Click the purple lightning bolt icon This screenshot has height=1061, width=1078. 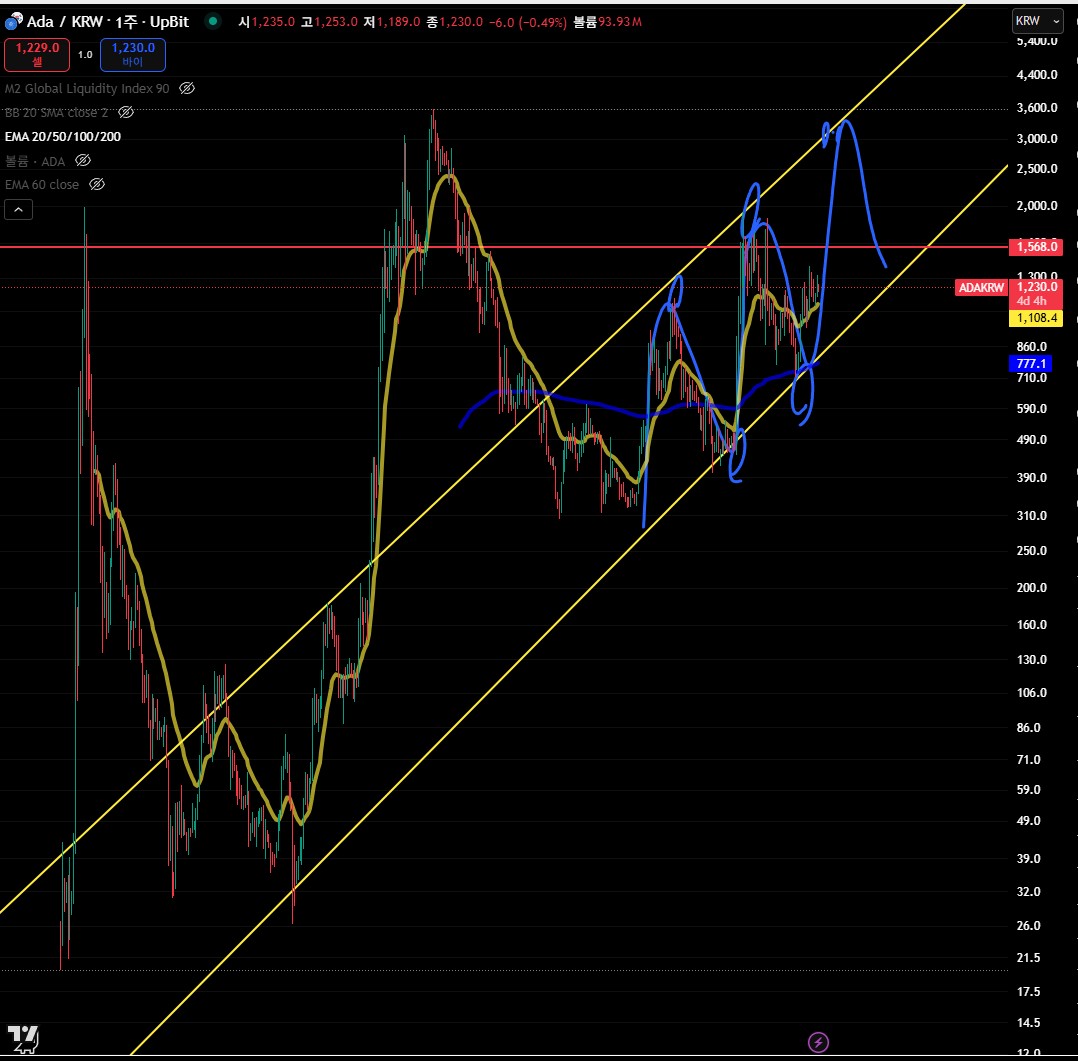(x=818, y=1042)
